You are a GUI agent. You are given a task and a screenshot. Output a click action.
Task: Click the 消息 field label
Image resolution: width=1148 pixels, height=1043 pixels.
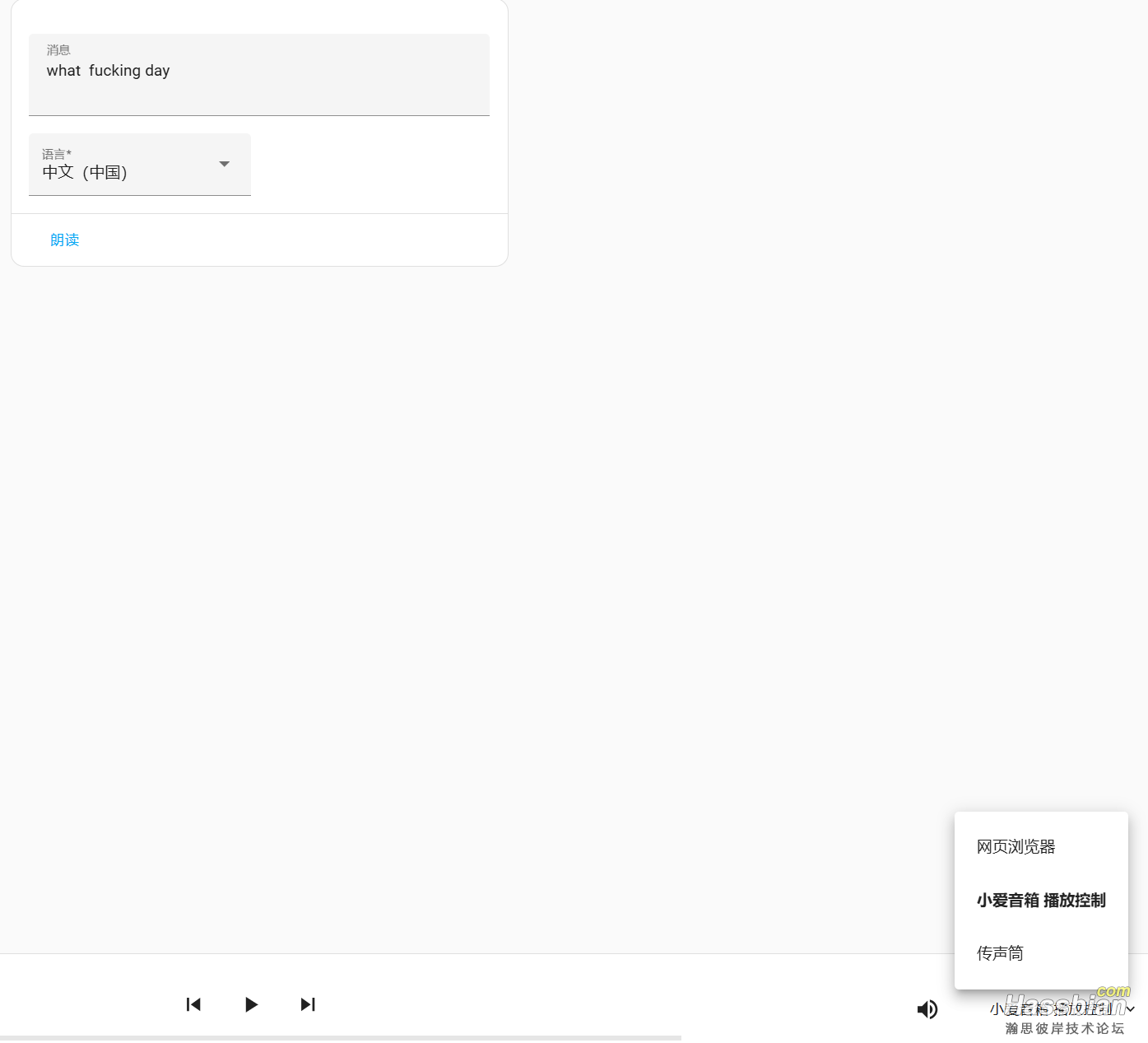click(58, 50)
